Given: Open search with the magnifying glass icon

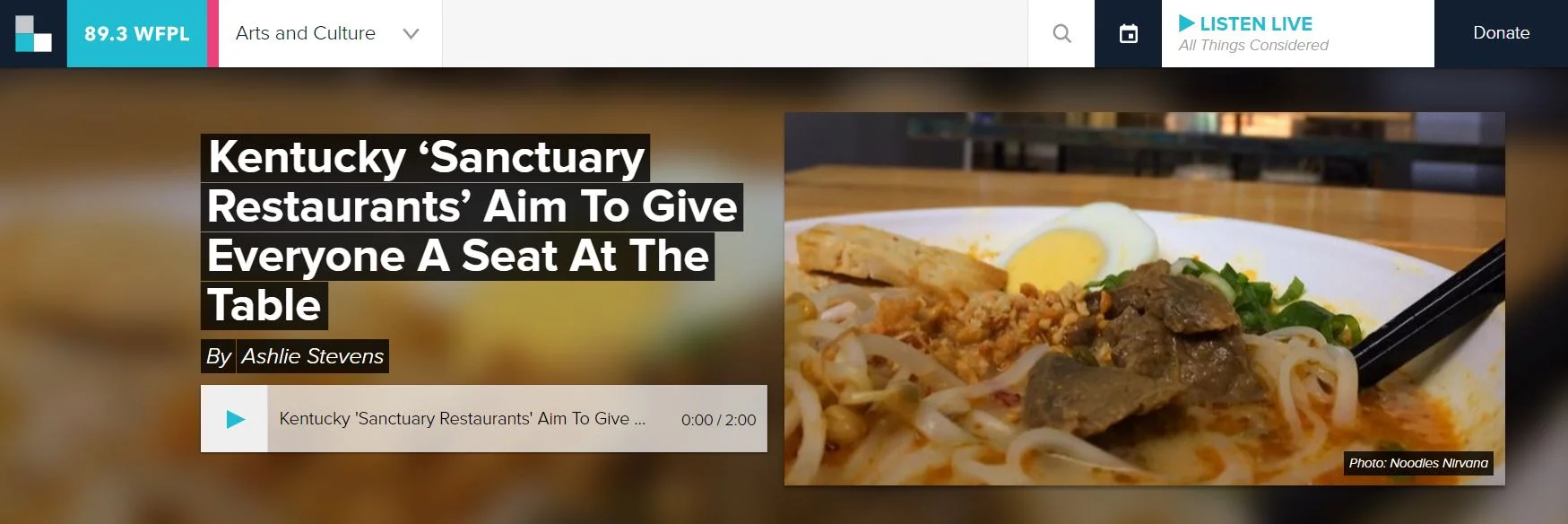Looking at the screenshot, I should pos(1061,33).
